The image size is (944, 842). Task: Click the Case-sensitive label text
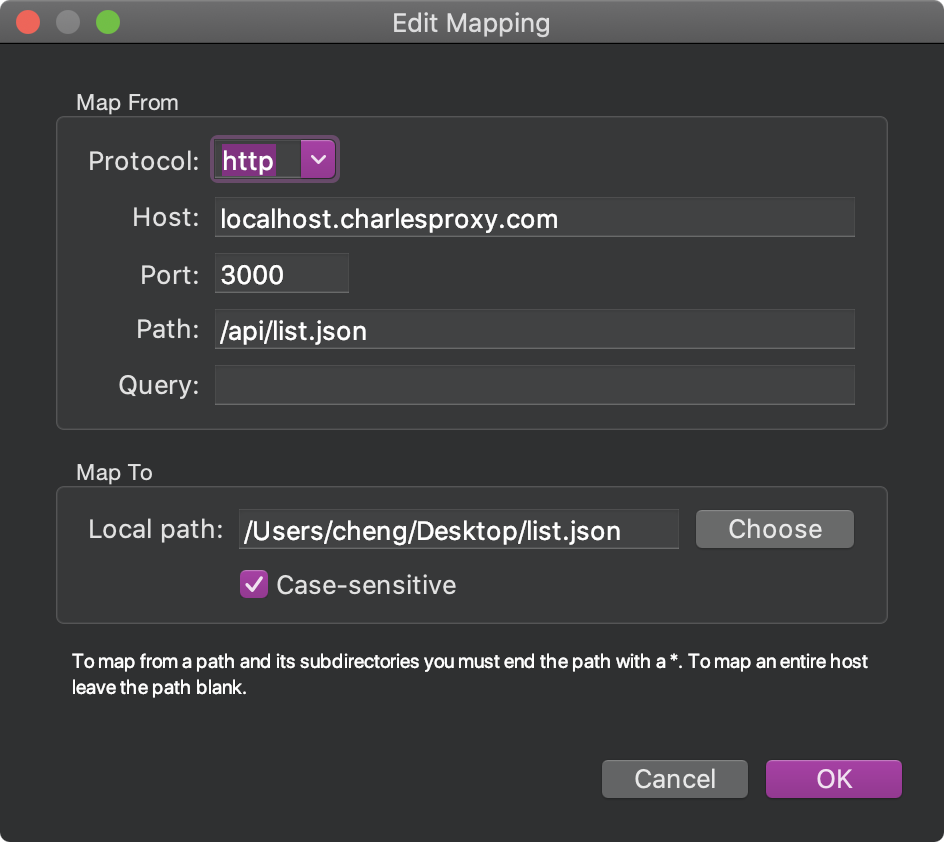(x=366, y=585)
